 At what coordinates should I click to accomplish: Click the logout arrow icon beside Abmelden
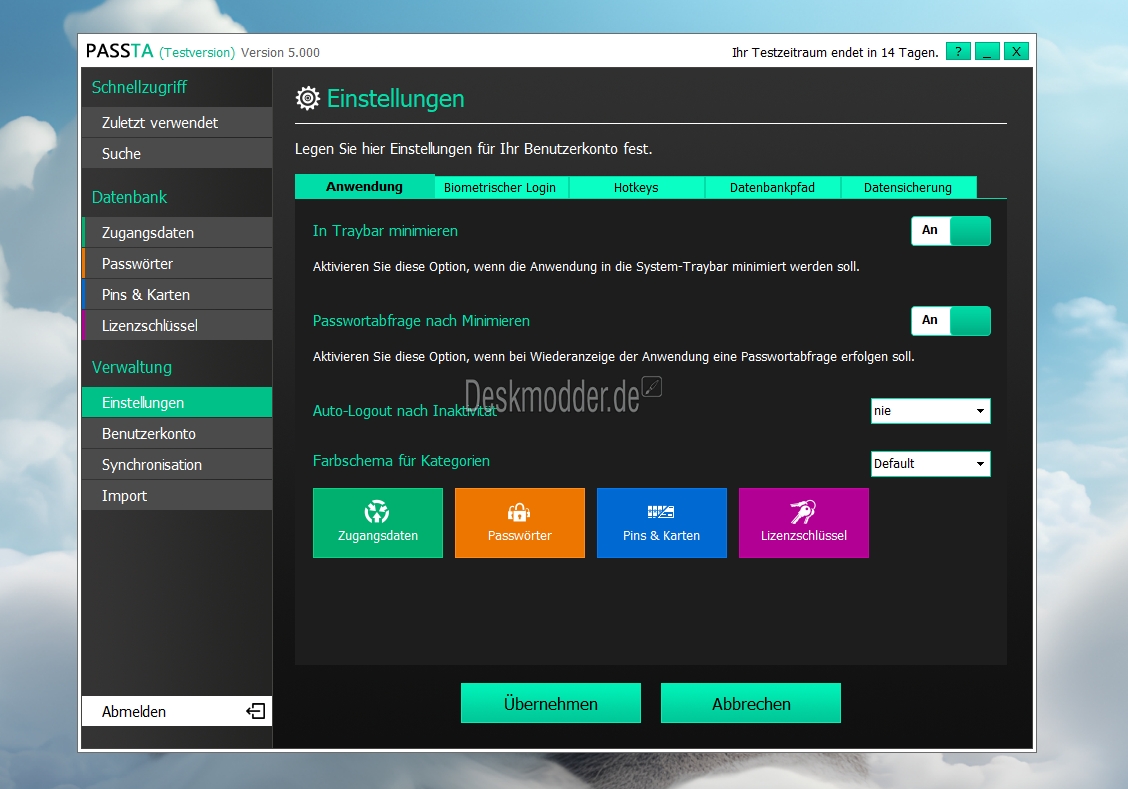point(256,711)
